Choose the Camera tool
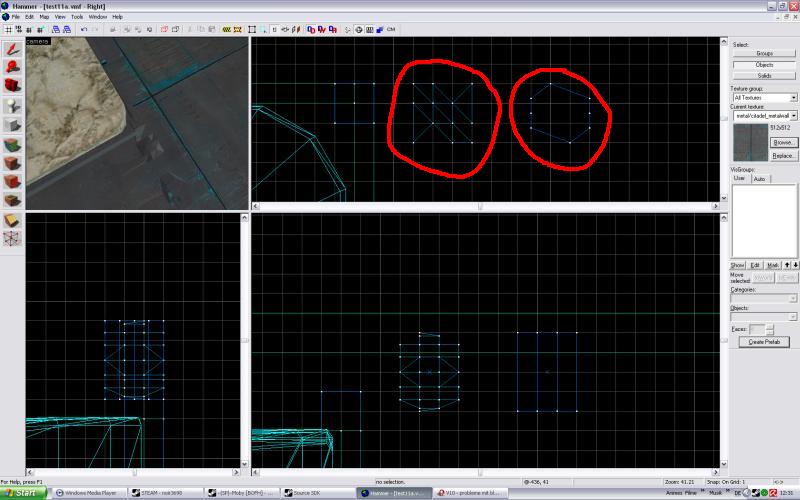Image resolution: width=800 pixels, height=500 pixels. pyautogui.click(x=12, y=86)
